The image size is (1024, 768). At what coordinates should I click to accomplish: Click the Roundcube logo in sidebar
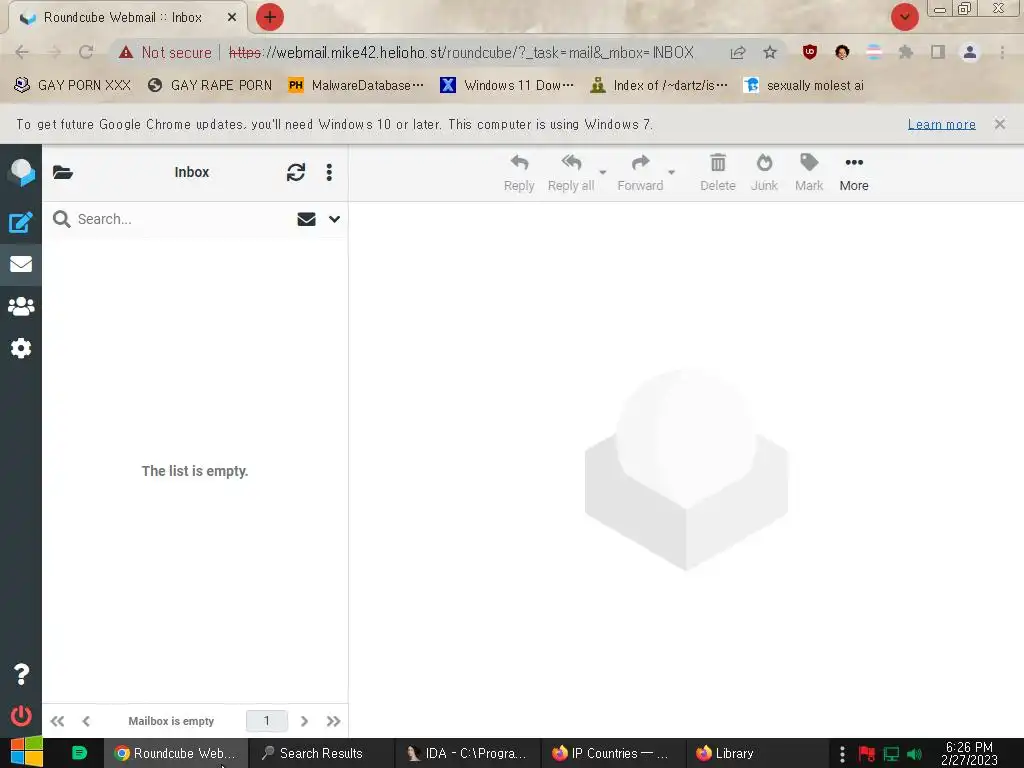21,172
